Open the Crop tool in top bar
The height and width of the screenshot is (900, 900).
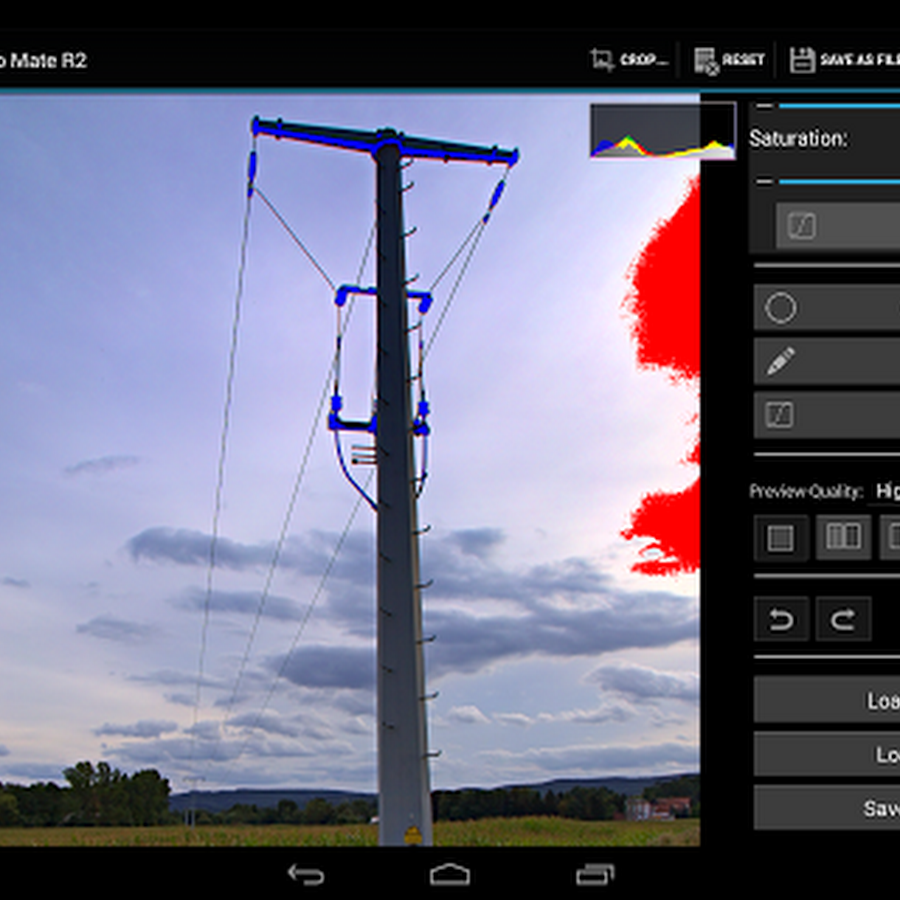[x=629, y=60]
